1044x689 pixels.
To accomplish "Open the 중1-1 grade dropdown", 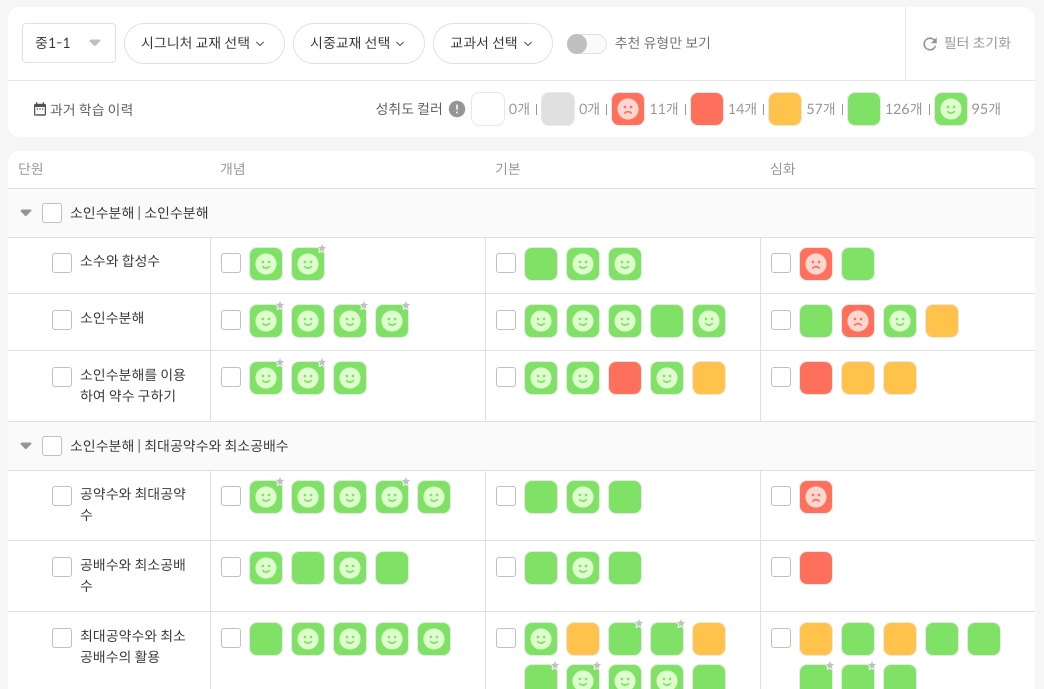I will tap(69, 43).
